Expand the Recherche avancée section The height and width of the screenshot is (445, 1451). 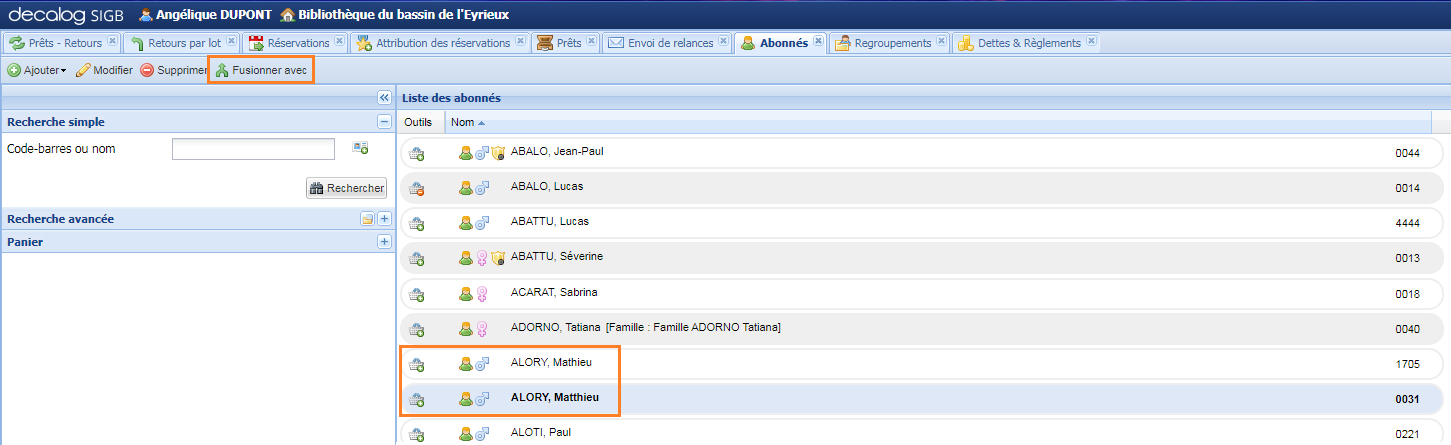383,218
